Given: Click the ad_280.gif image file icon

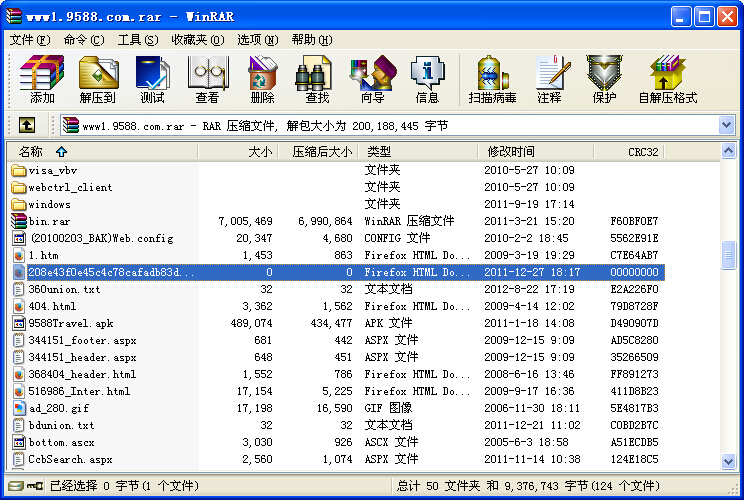Looking at the screenshot, I should click(19, 408).
